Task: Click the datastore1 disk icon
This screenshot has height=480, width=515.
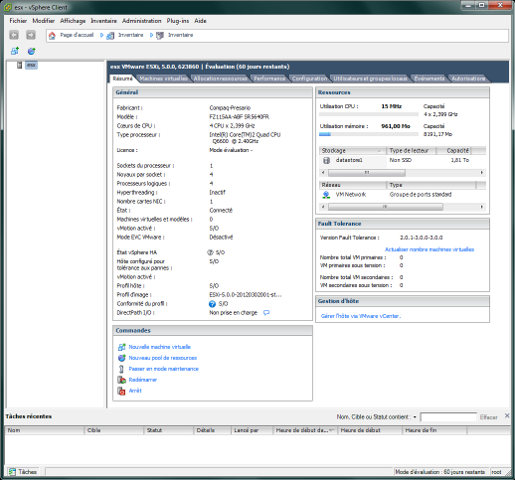Action: [326, 160]
